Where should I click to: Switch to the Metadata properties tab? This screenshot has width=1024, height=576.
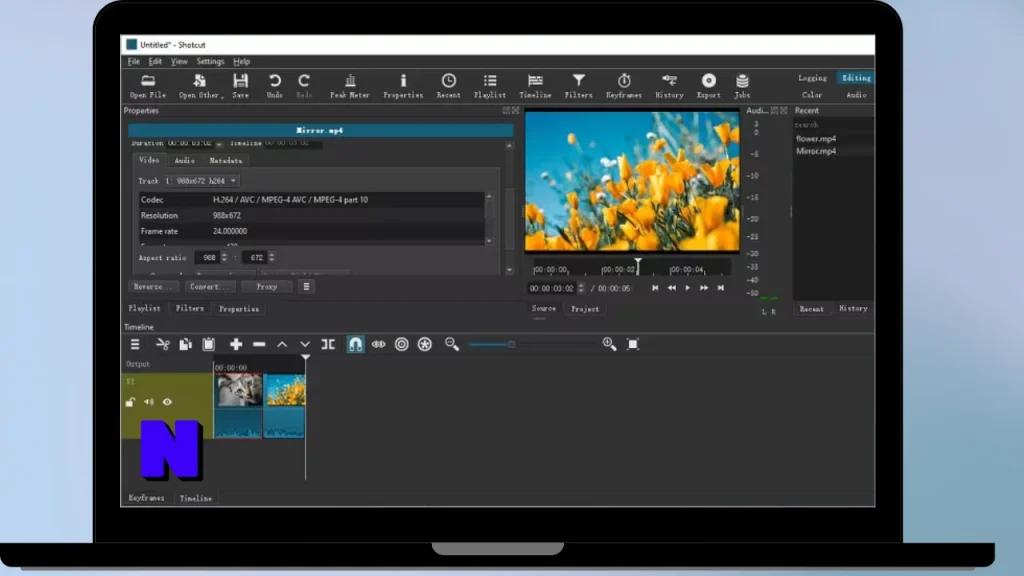[226, 161]
